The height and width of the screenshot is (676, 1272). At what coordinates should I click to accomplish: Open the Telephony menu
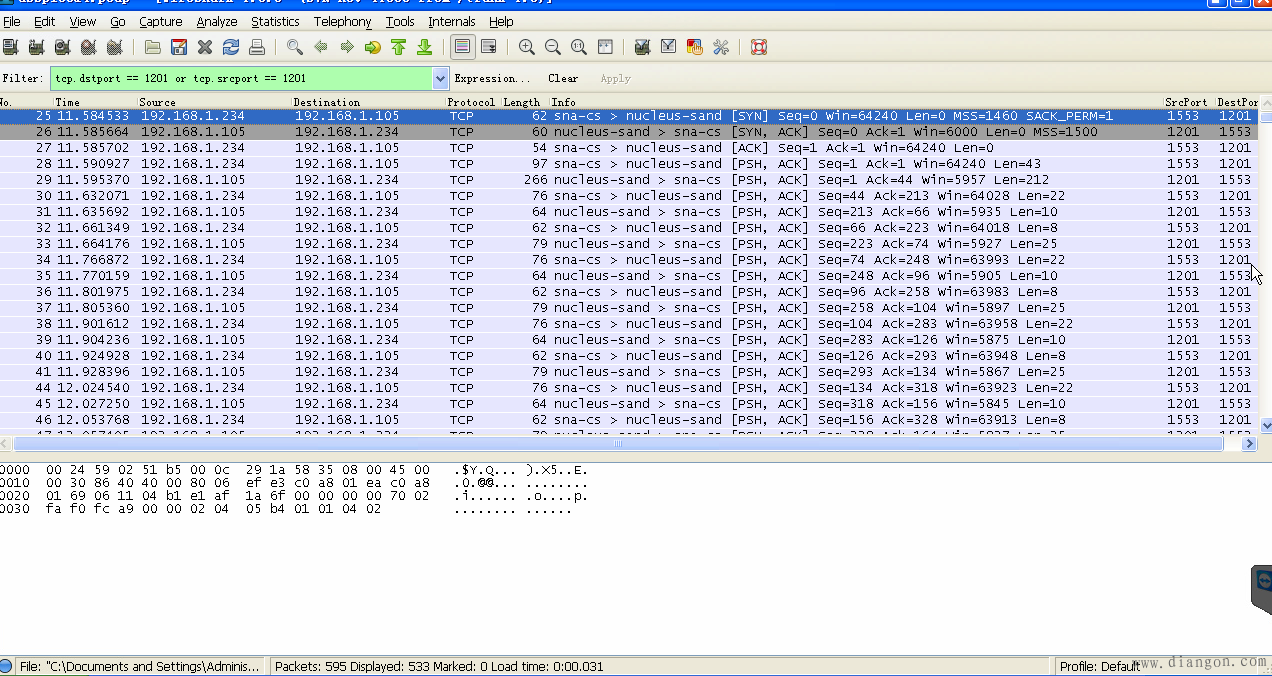pos(342,21)
